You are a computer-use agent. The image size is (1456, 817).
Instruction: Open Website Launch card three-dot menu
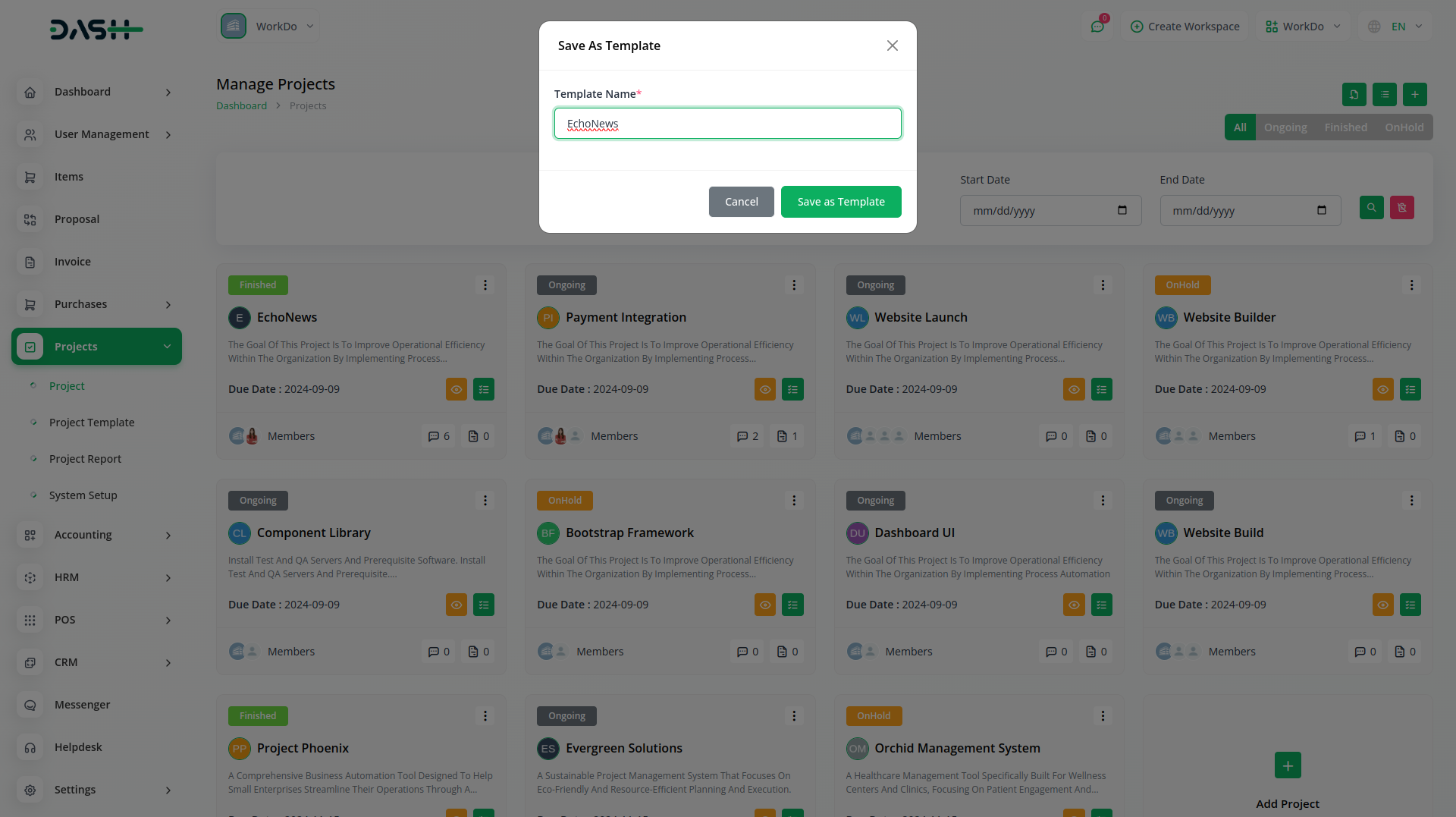coord(1103,285)
